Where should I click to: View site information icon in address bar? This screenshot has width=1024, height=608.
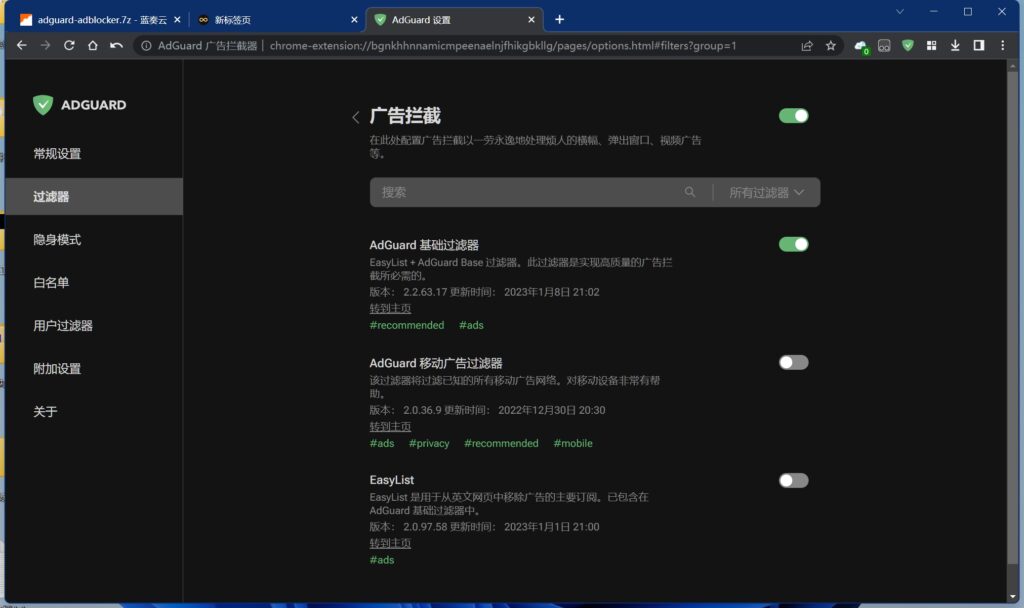pyautogui.click(x=146, y=46)
